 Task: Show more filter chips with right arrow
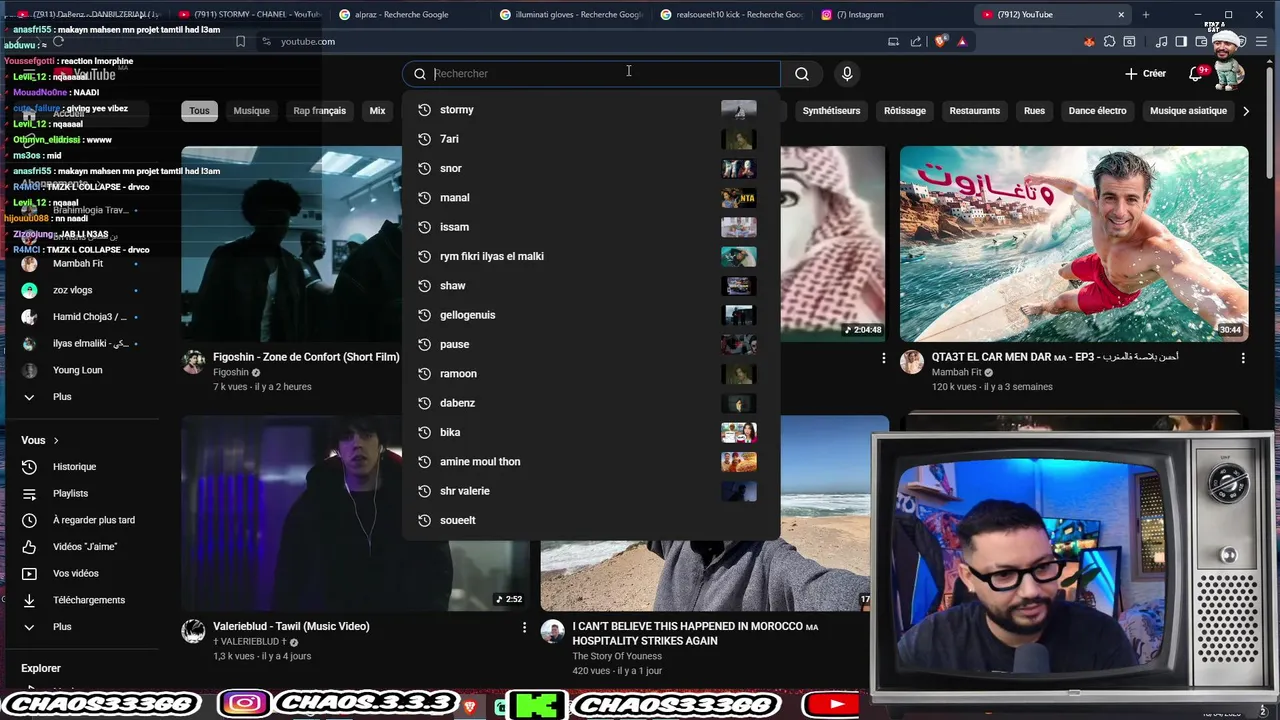coord(1246,111)
